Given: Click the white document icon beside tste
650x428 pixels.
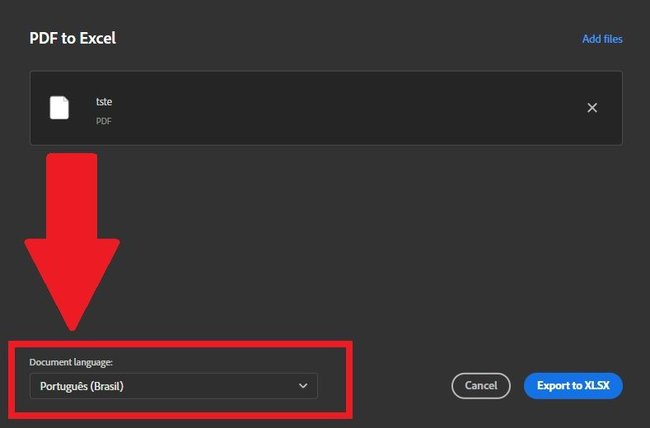Looking at the screenshot, I should [x=59, y=108].
